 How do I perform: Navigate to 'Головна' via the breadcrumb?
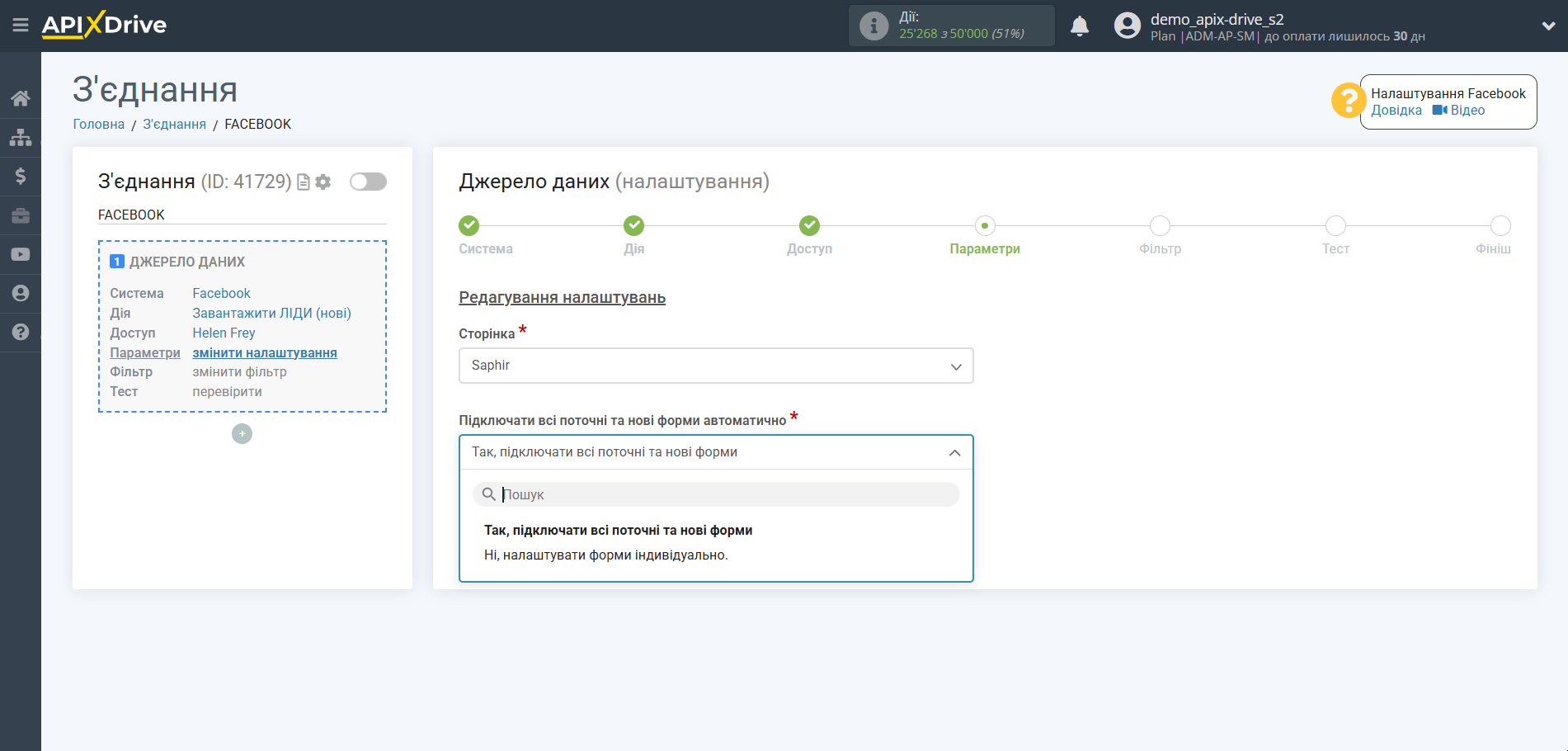pyautogui.click(x=97, y=124)
